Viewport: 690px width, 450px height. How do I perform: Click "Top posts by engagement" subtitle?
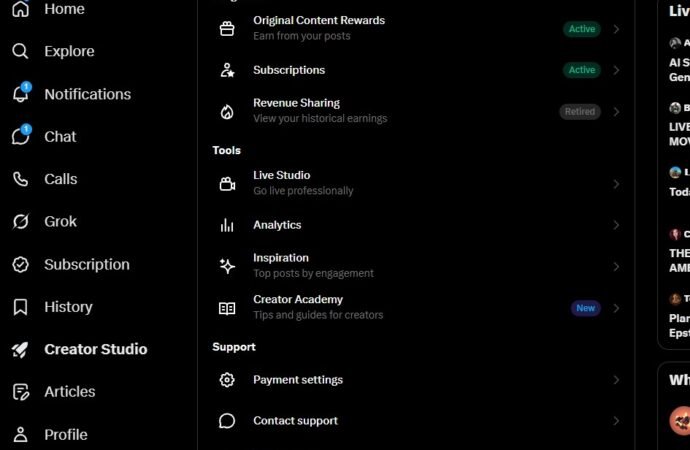pos(313,274)
